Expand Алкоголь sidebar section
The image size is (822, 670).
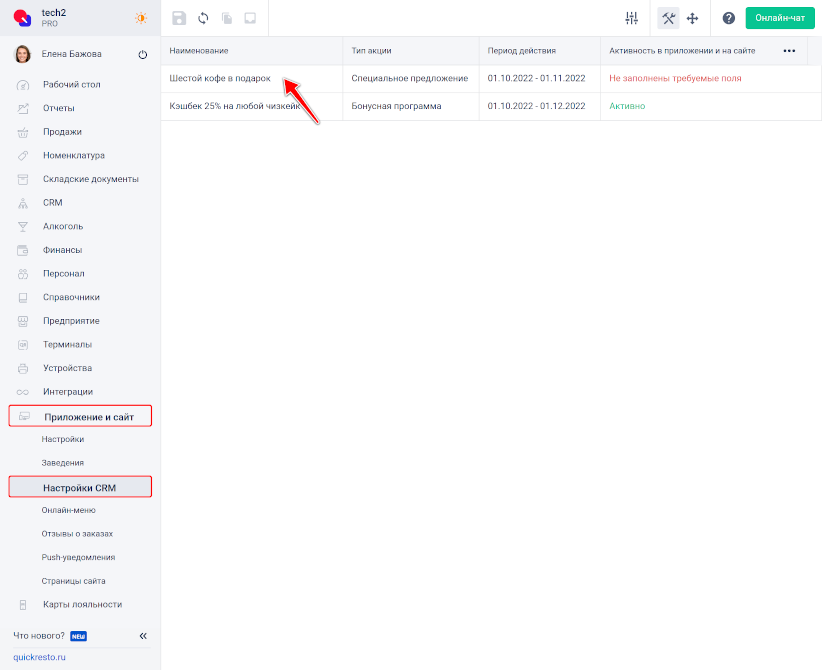pyautogui.click(x=63, y=226)
